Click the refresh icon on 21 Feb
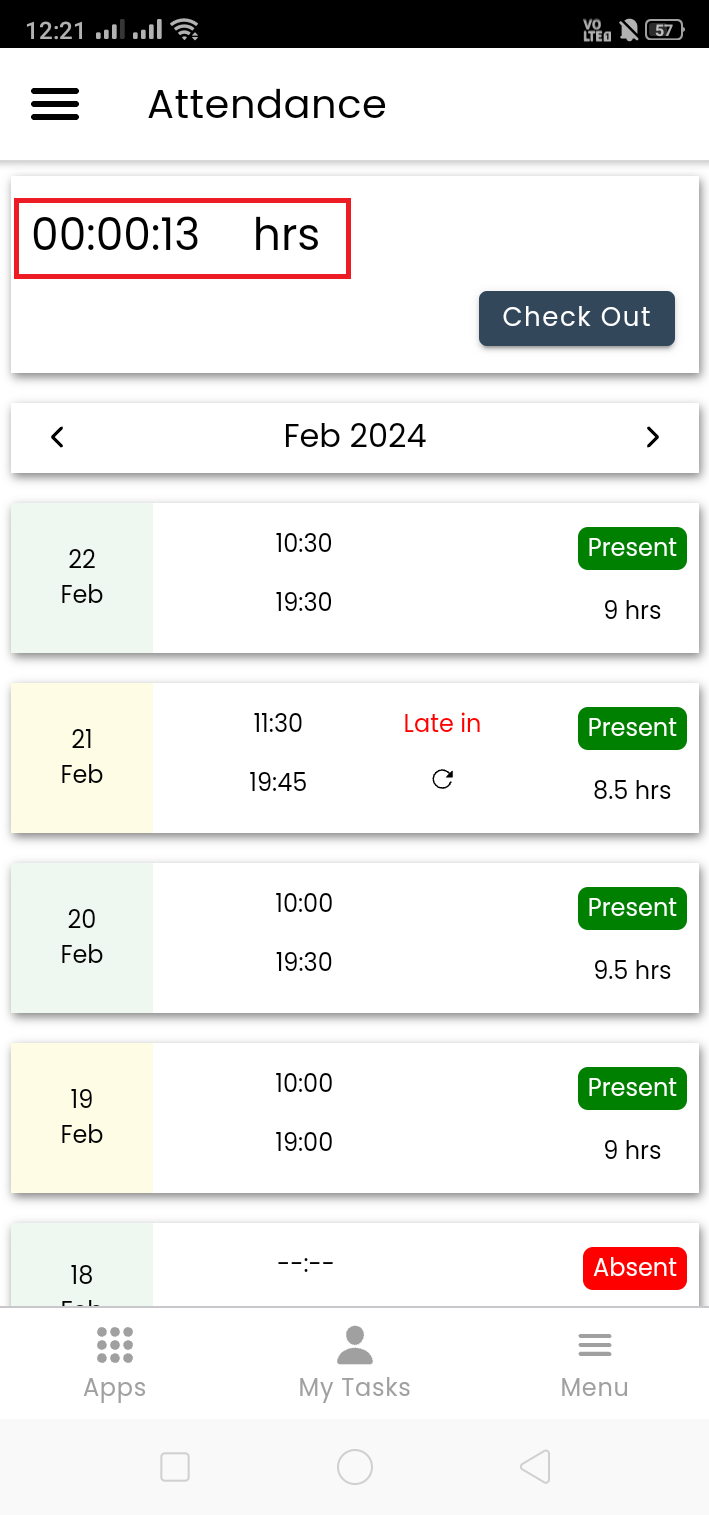 [x=442, y=780]
